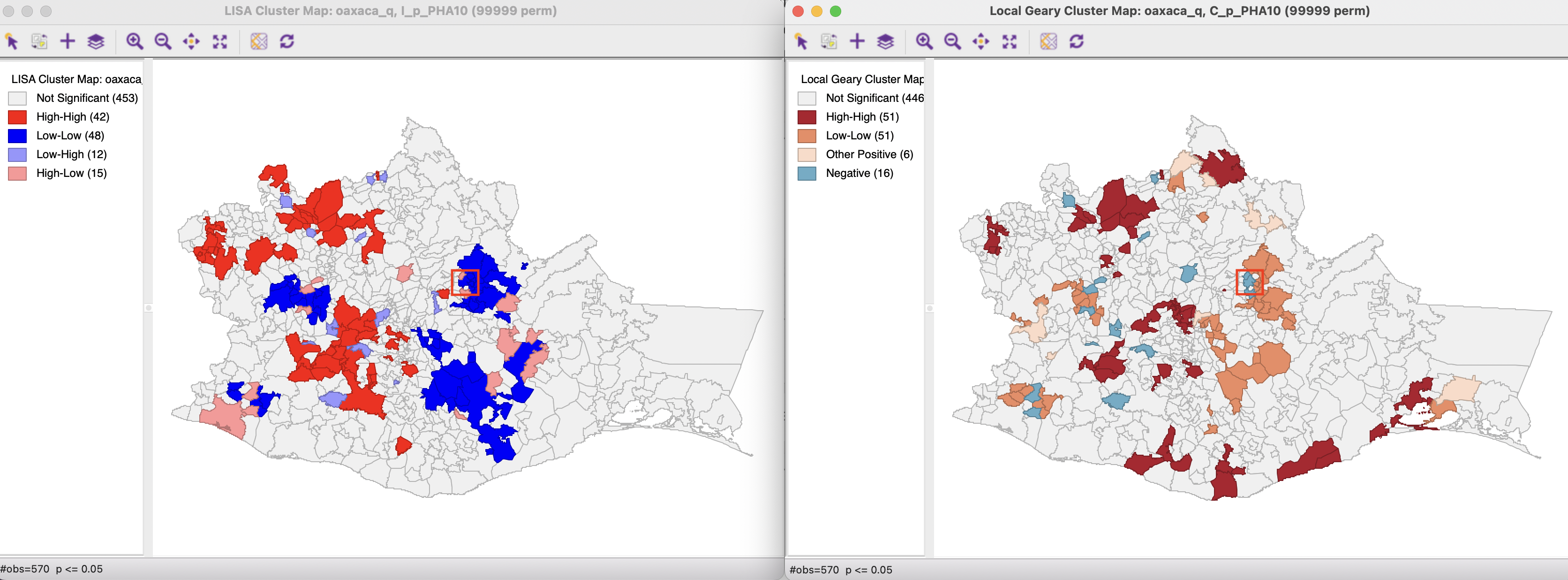Select pan tool in LISA window
1568x580 pixels.
click(x=191, y=41)
